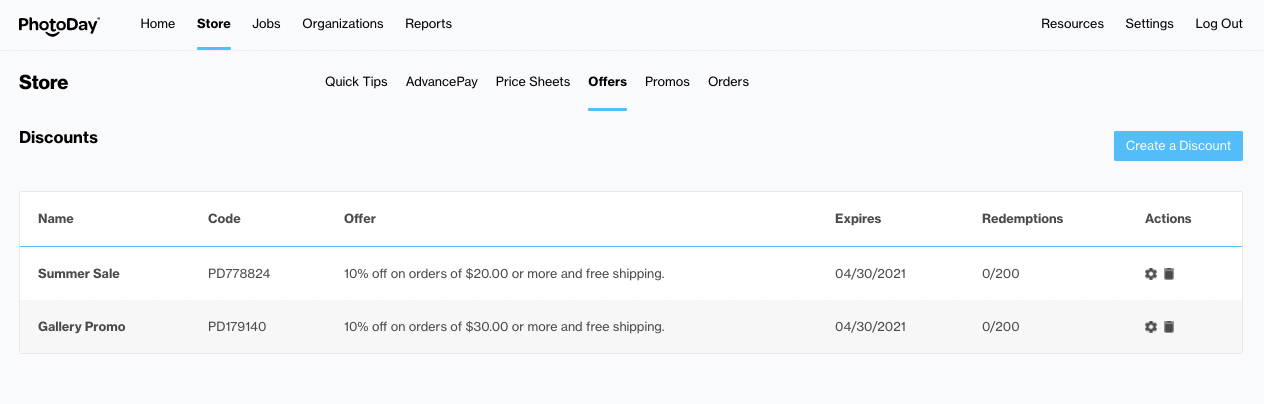
Task: Click the PhotoDay logo
Action: coord(59,25)
